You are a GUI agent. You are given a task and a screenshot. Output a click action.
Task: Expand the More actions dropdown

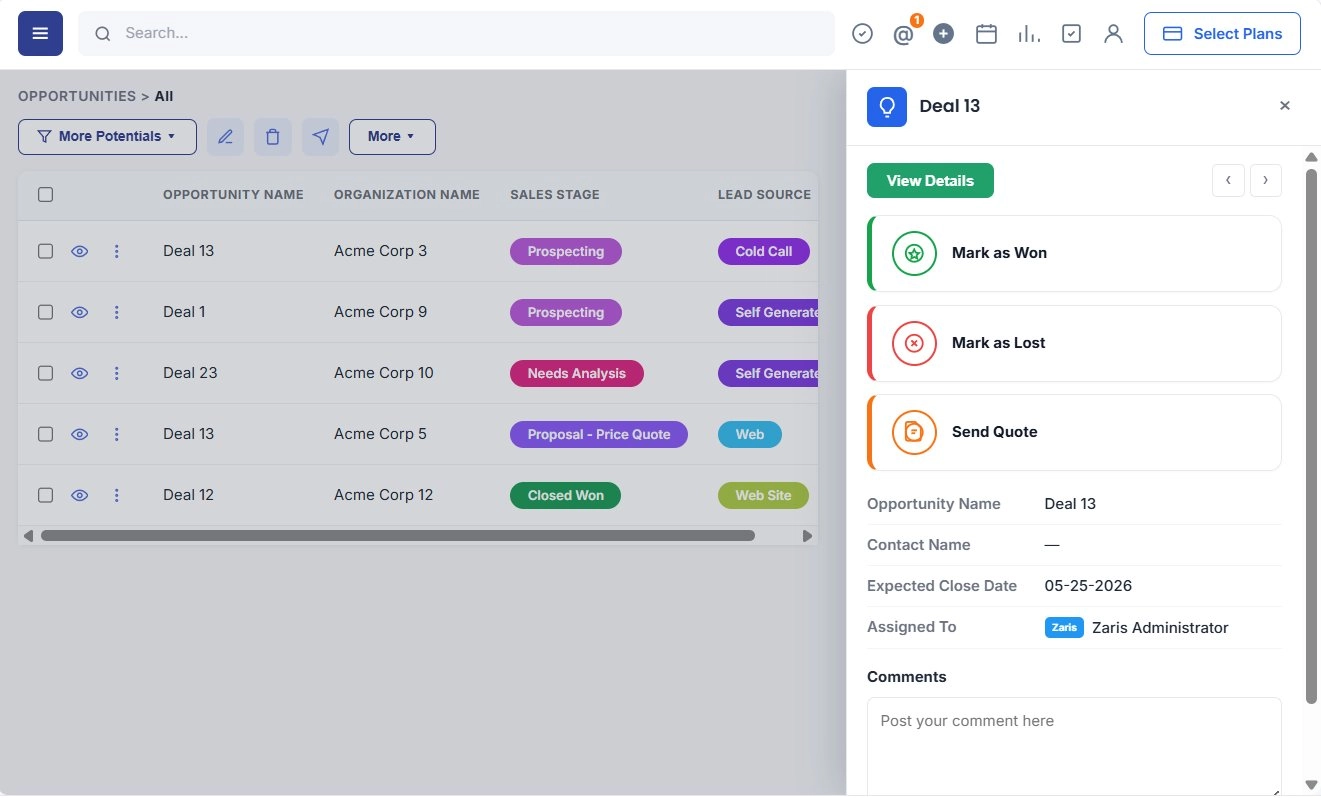coord(392,137)
